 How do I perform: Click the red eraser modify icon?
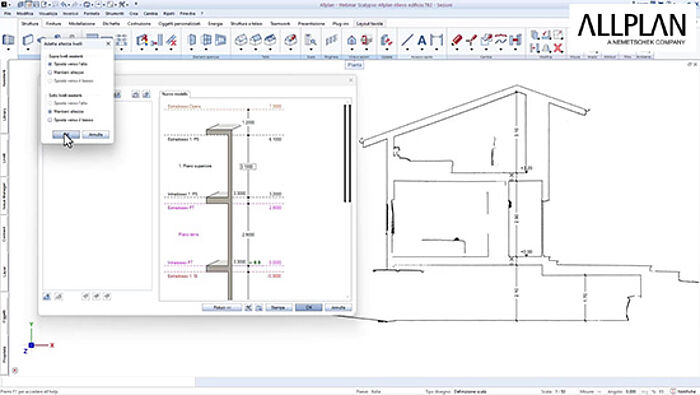coord(456,40)
